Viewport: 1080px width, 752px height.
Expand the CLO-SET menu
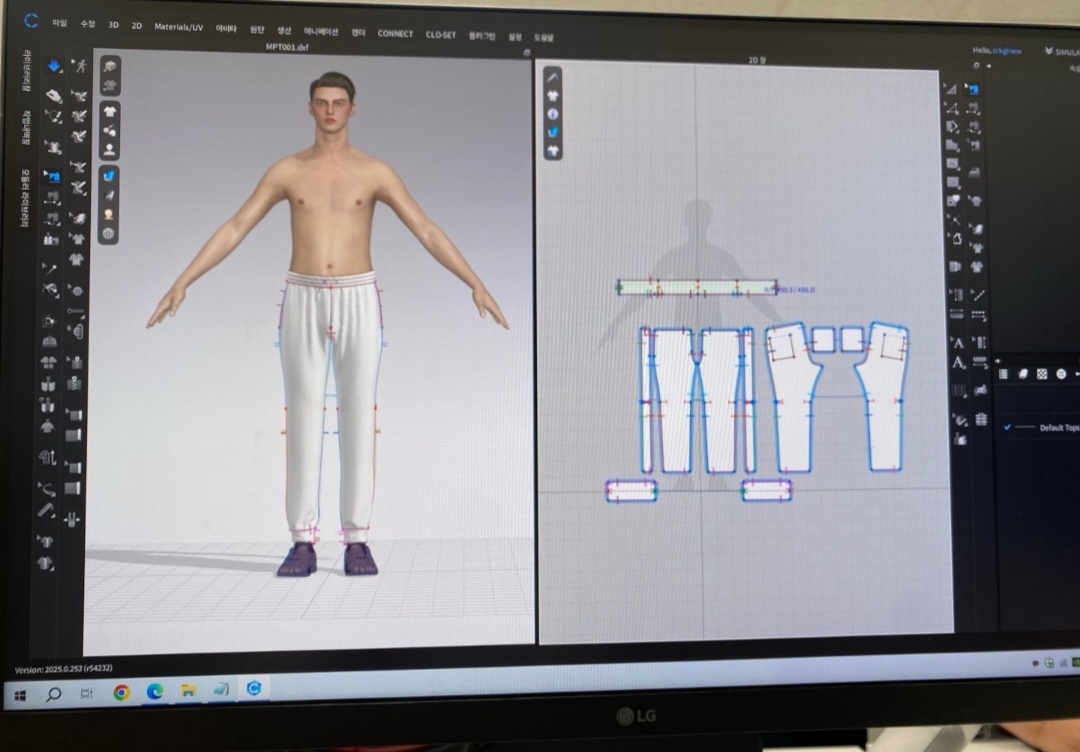[x=440, y=34]
